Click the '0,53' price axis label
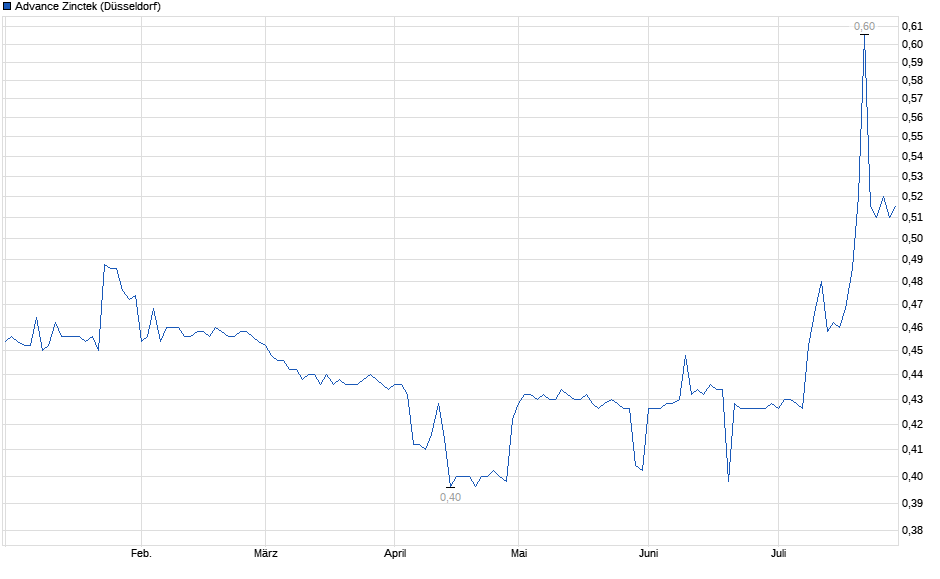This screenshot has height=579, width=940. coord(912,176)
